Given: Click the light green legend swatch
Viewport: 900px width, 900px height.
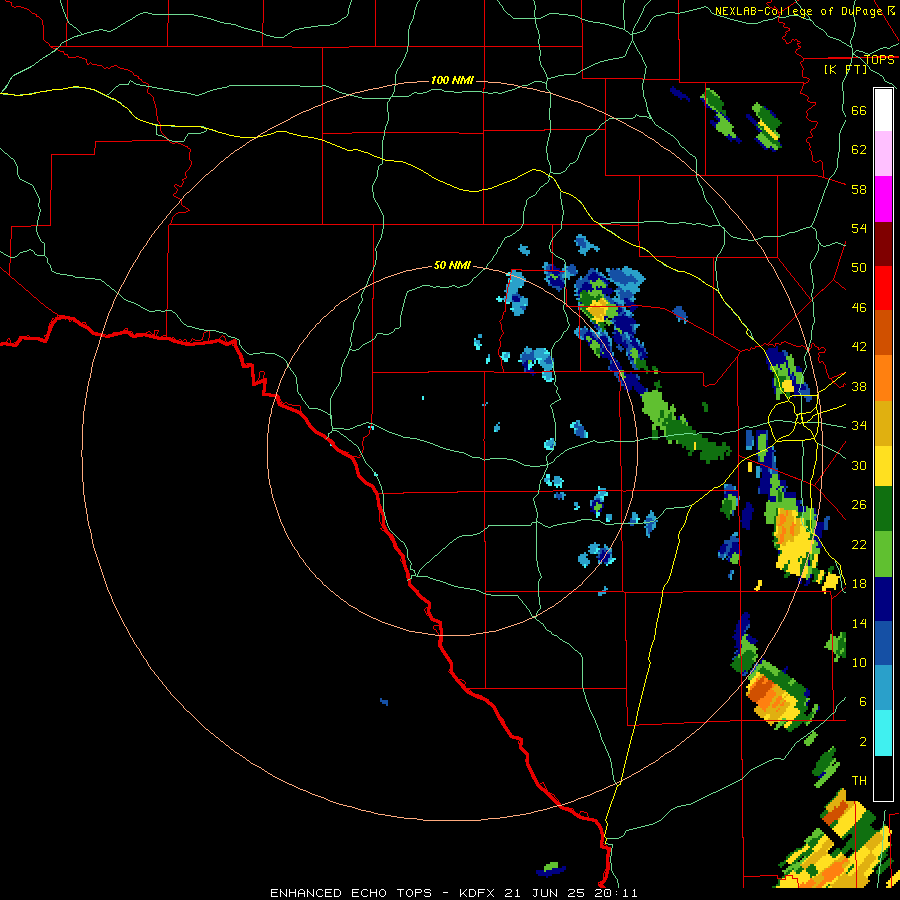Looking at the screenshot, I should point(883,554).
